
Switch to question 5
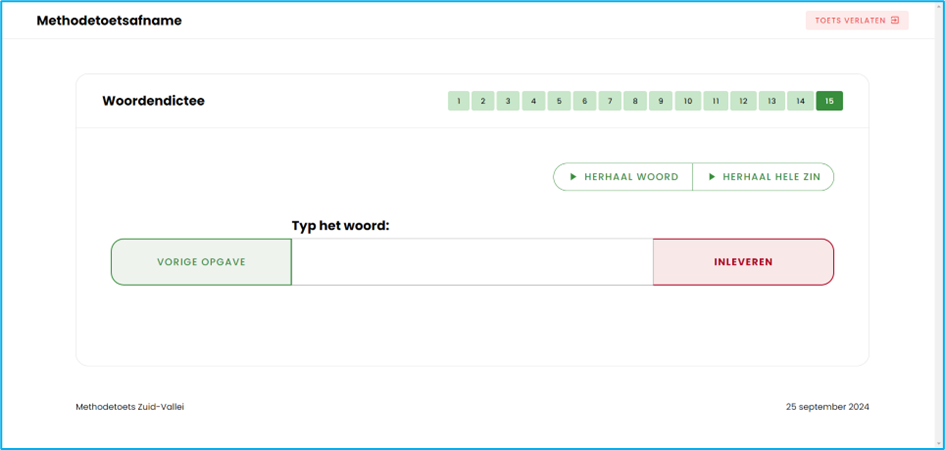click(559, 101)
